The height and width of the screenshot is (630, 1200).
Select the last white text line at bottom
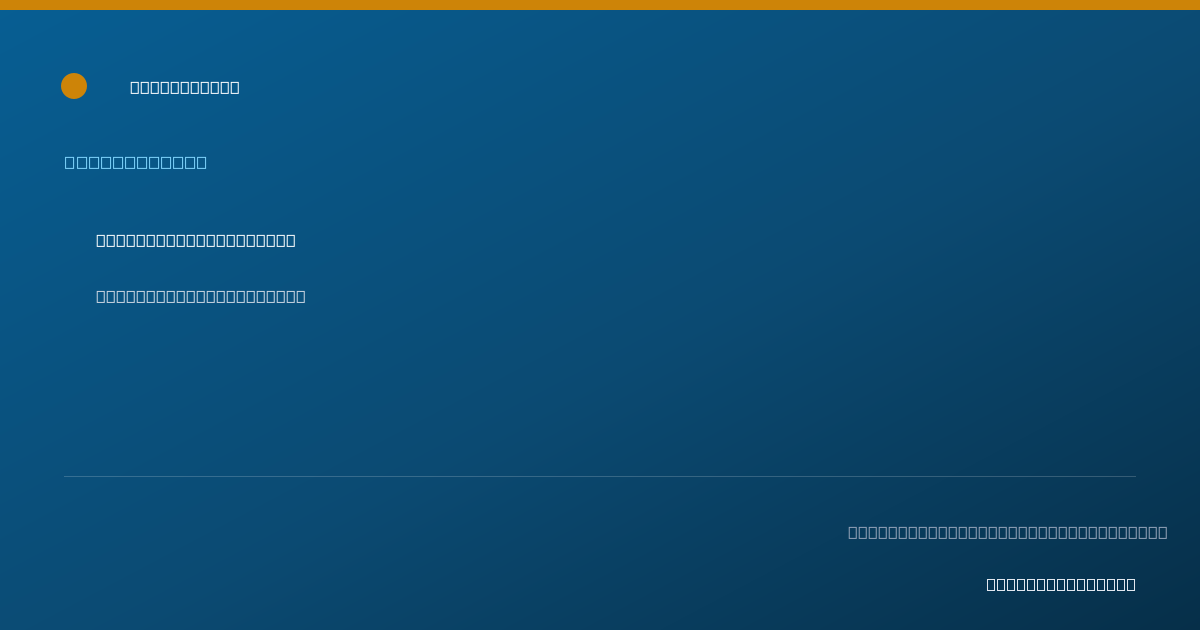(x=1061, y=584)
